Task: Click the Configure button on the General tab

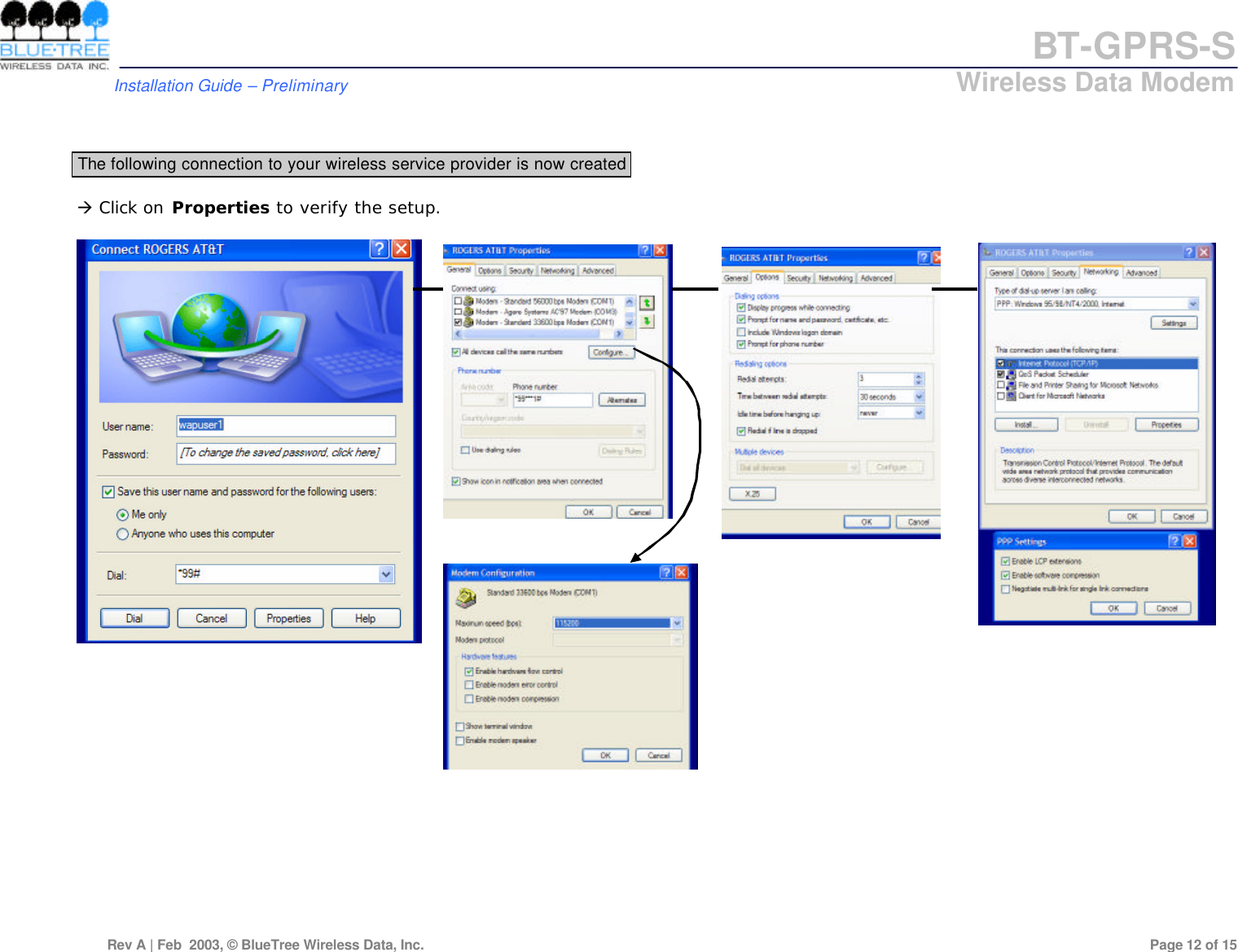Action: tap(612, 351)
